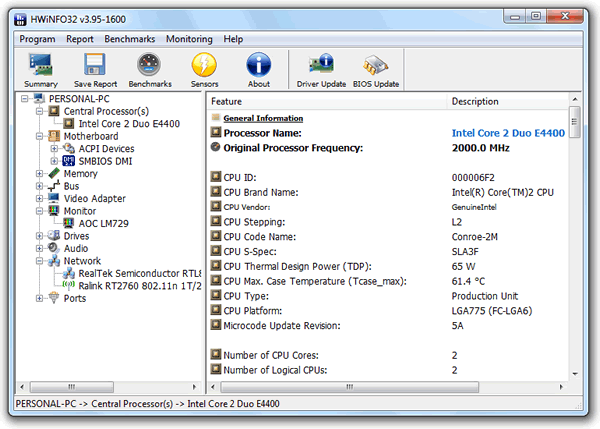Screen dimensions: 600x429
Task: Click the Central Processor(s) chip icon
Action: click(54, 111)
